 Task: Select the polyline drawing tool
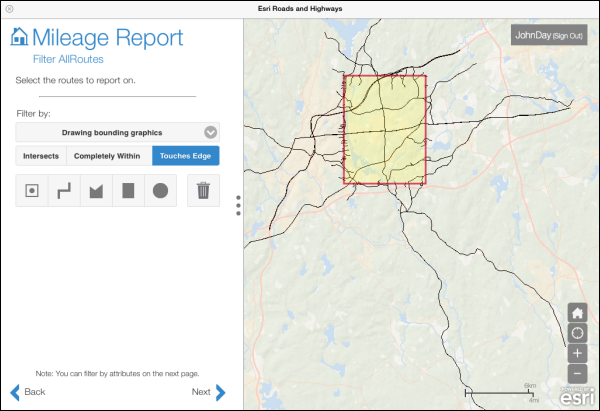coord(64,190)
